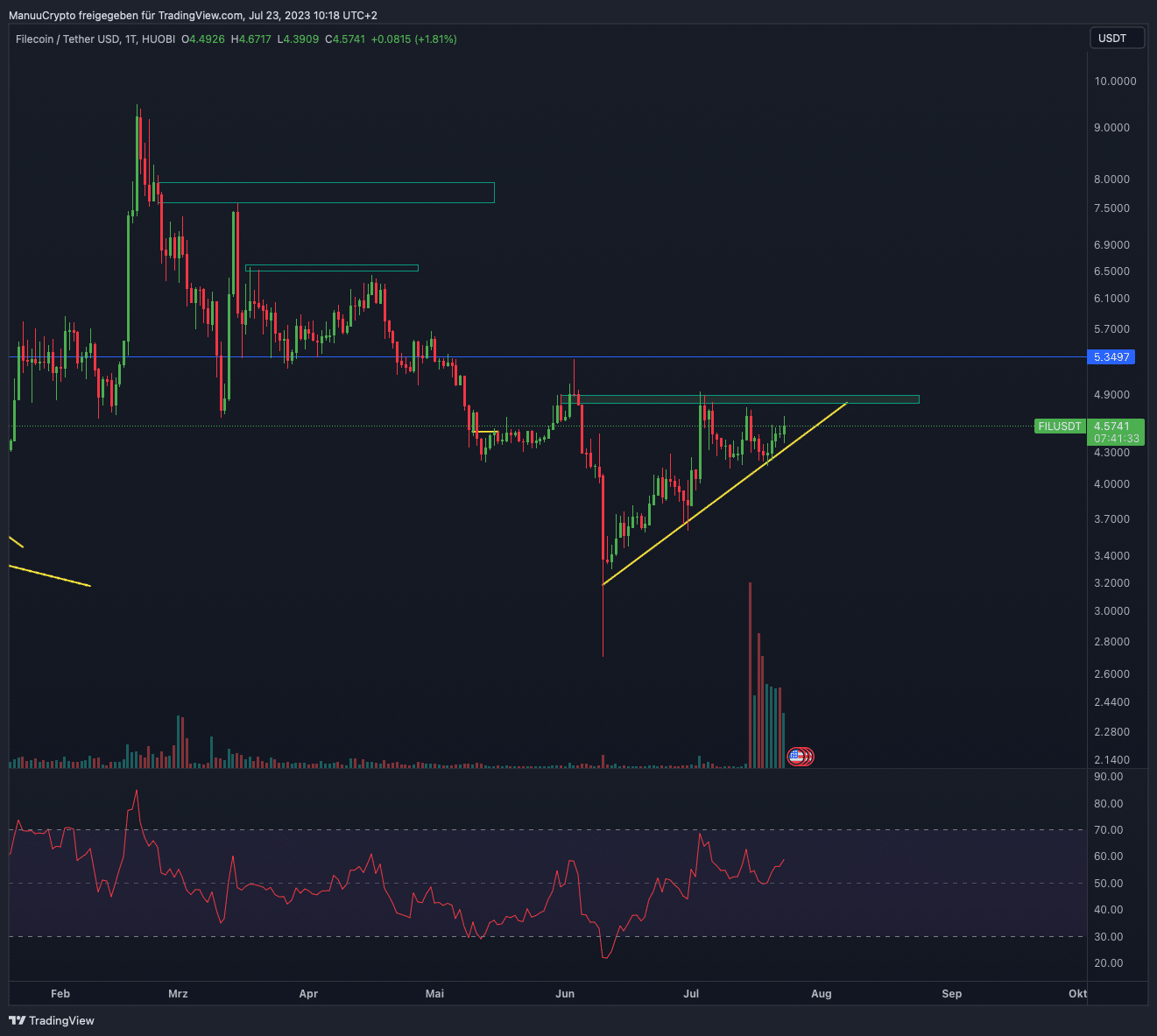The image size is (1157, 1036).
Task: Click the green FILUSDT symbol label
Action: pos(1059,426)
